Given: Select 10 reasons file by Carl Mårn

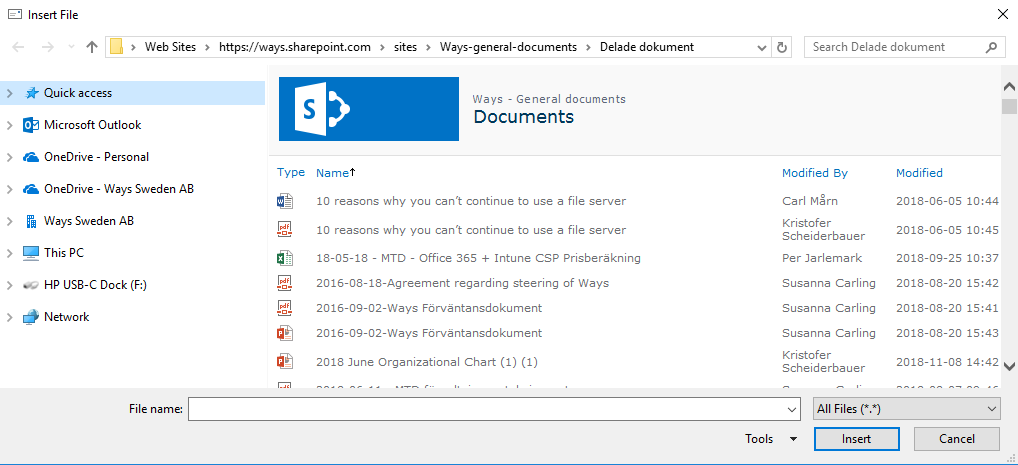Looking at the screenshot, I should click(x=471, y=201).
